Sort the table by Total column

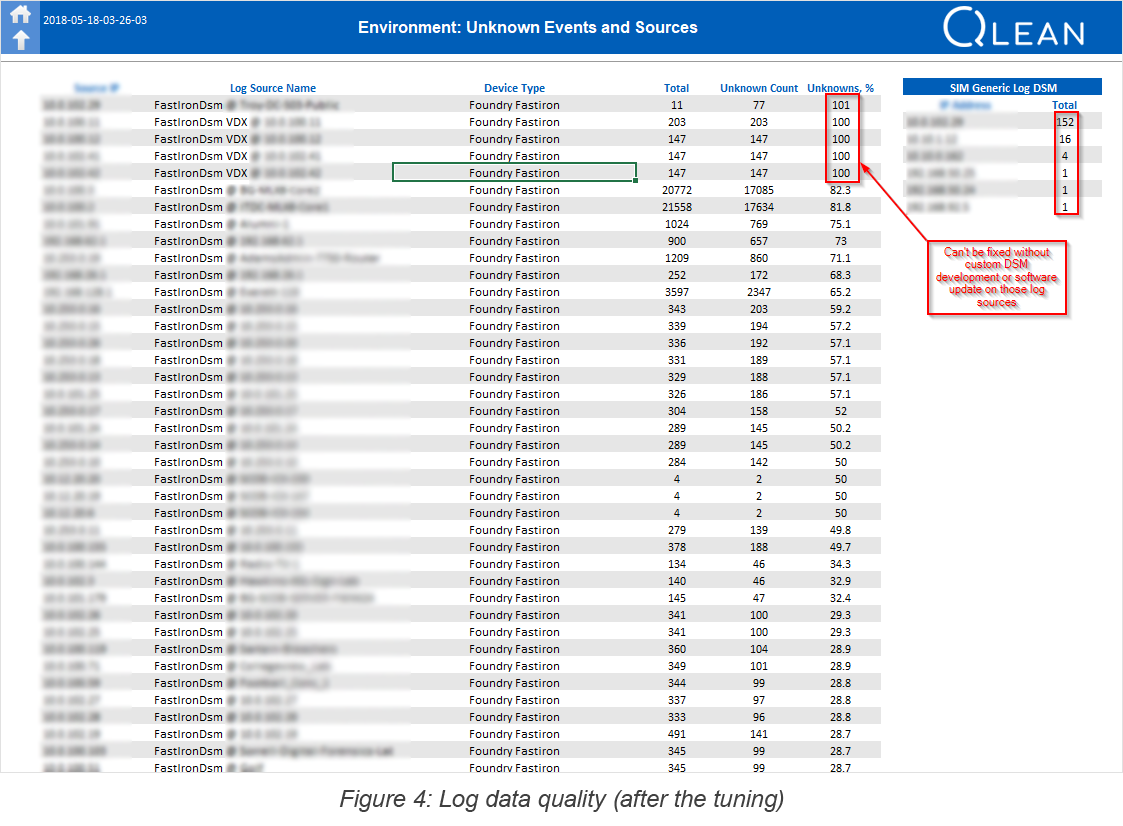676,88
